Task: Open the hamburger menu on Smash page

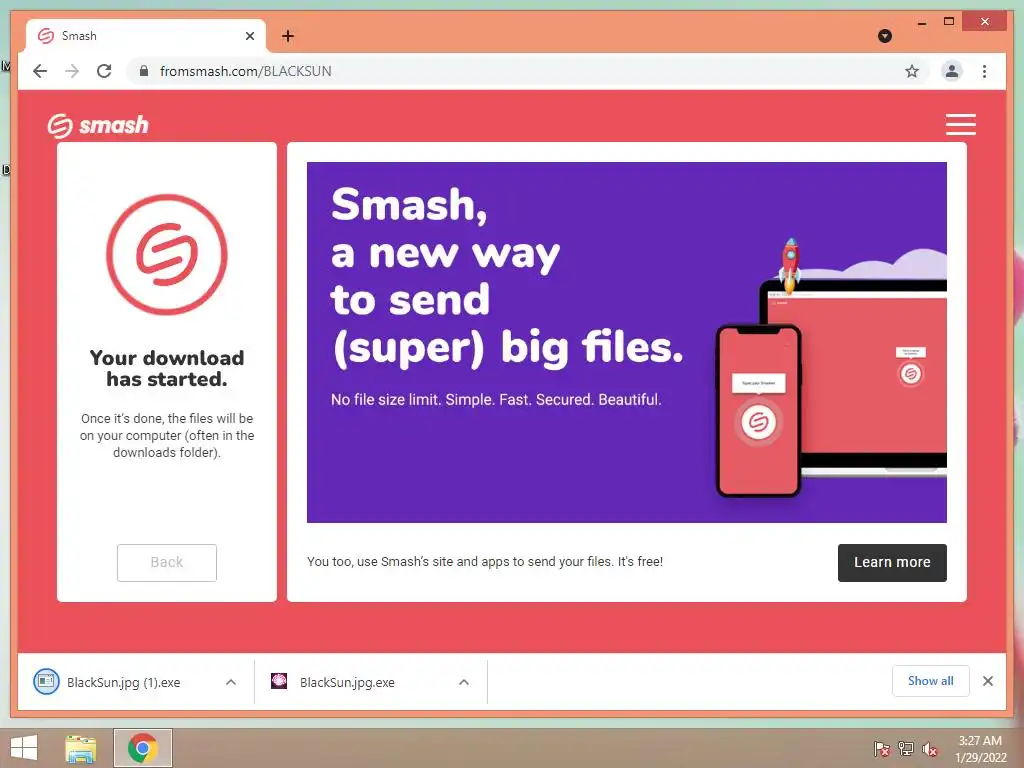Action: 961,124
